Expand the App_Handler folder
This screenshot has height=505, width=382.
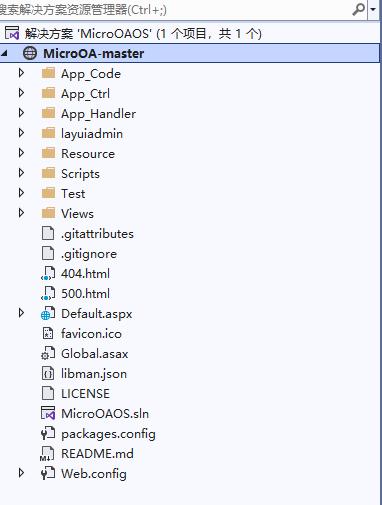21,113
